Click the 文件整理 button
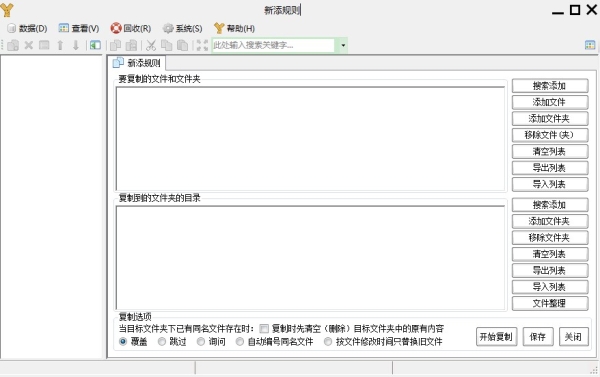 click(x=550, y=304)
